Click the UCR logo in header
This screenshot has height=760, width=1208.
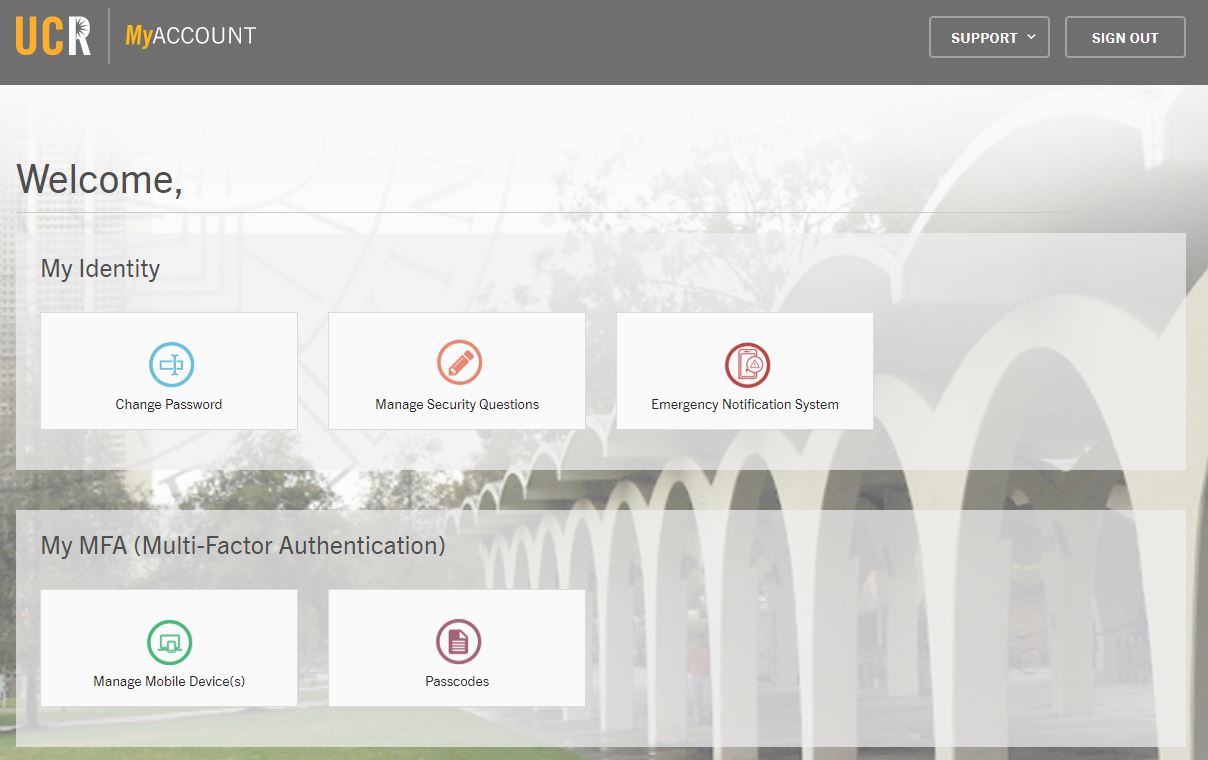tap(53, 37)
